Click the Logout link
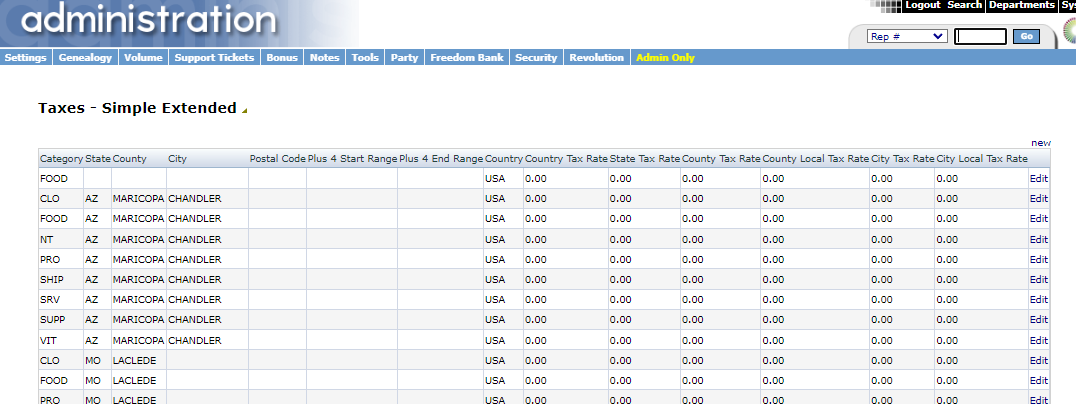The height and width of the screenshot is (404, 1076). [x=922, y=5]
